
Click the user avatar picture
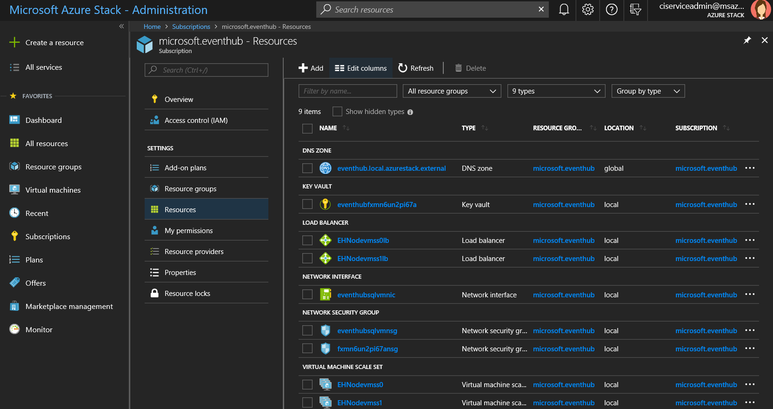click(x=760, y=10)
